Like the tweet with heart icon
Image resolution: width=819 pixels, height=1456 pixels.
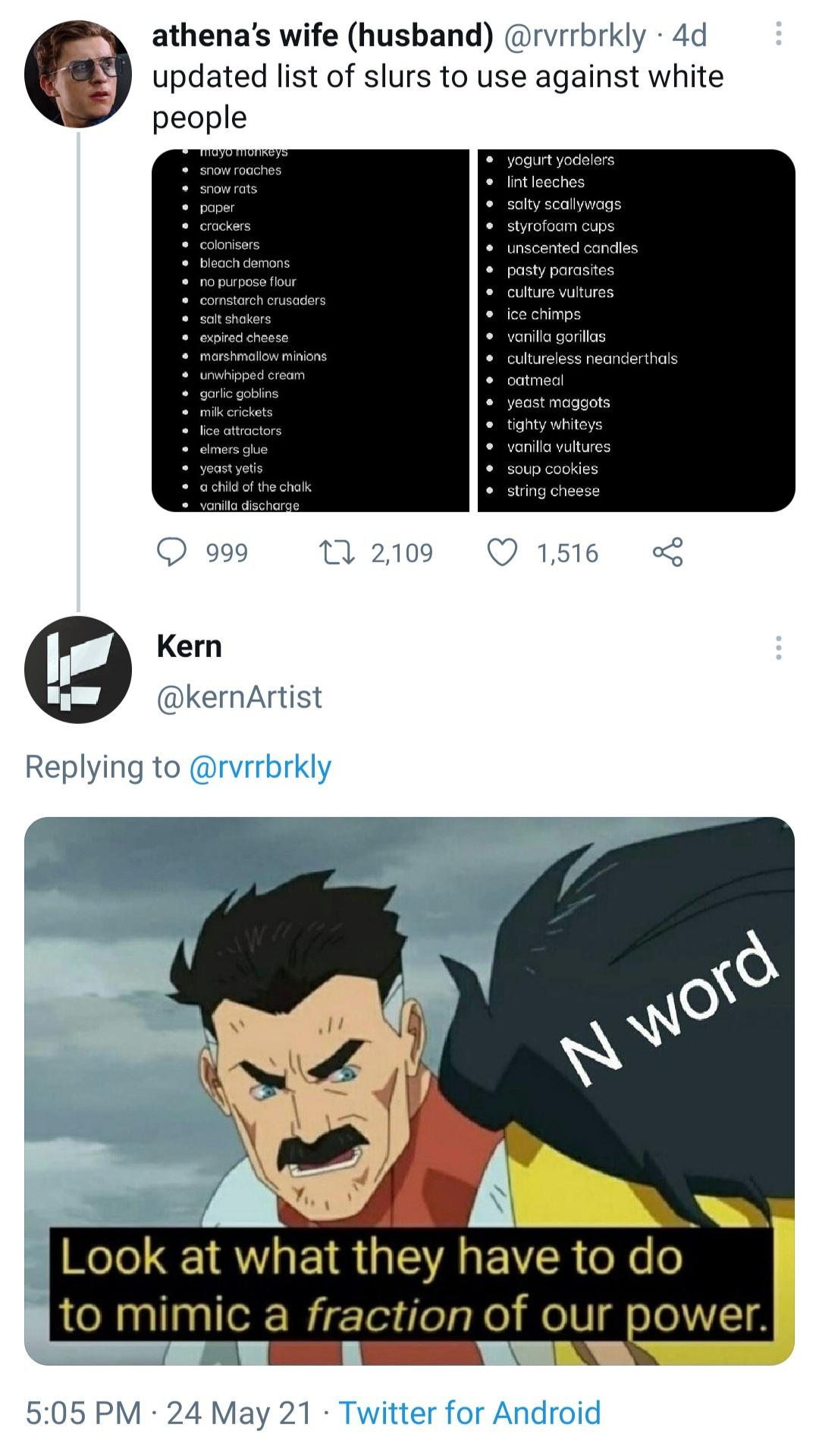502,552
